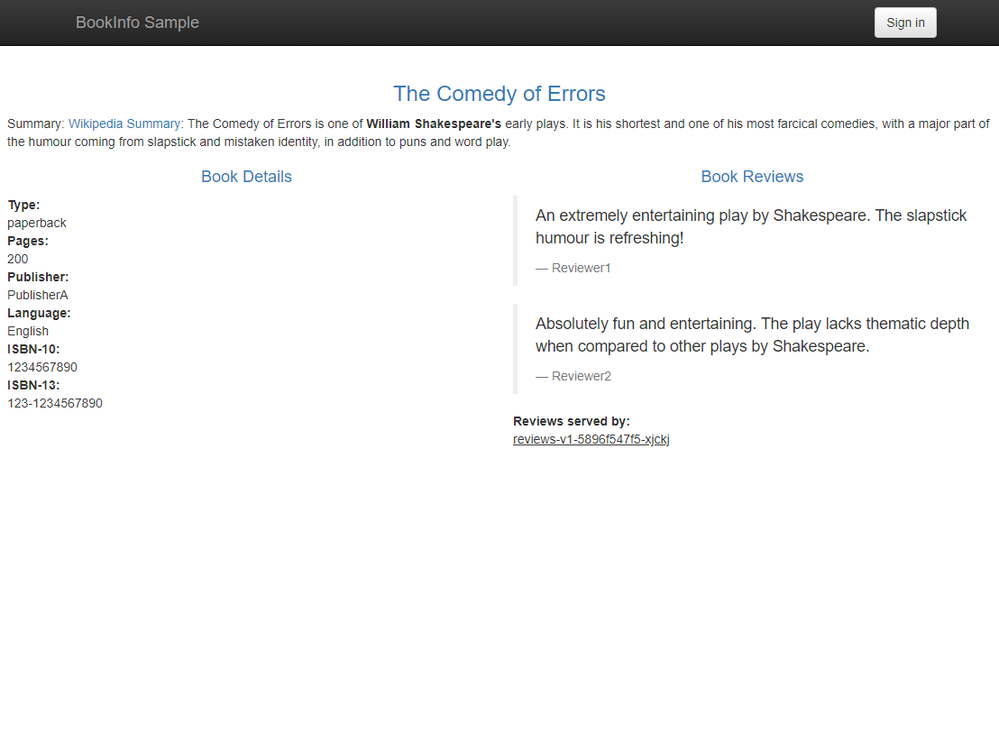The image size is (999, 733).
Task: Click the 200 pages value
Action: pos(18,259)
